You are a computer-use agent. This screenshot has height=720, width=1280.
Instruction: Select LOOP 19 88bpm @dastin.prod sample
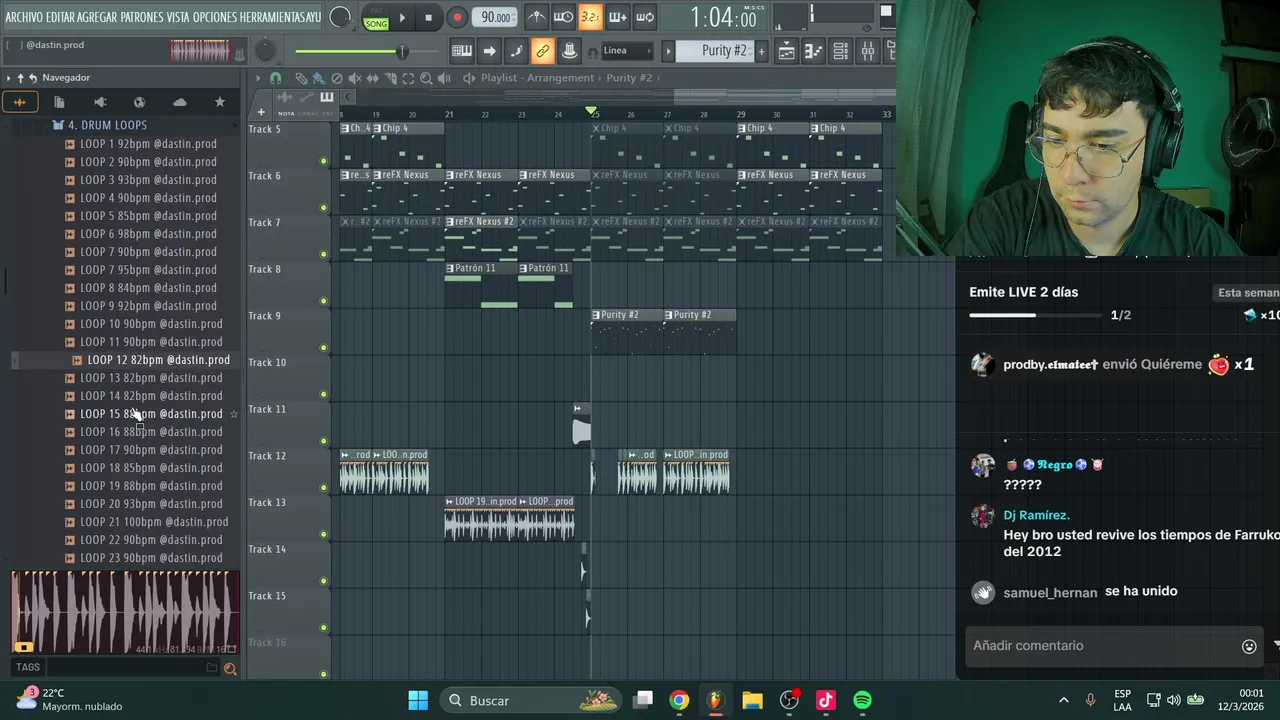pos(151,486)
